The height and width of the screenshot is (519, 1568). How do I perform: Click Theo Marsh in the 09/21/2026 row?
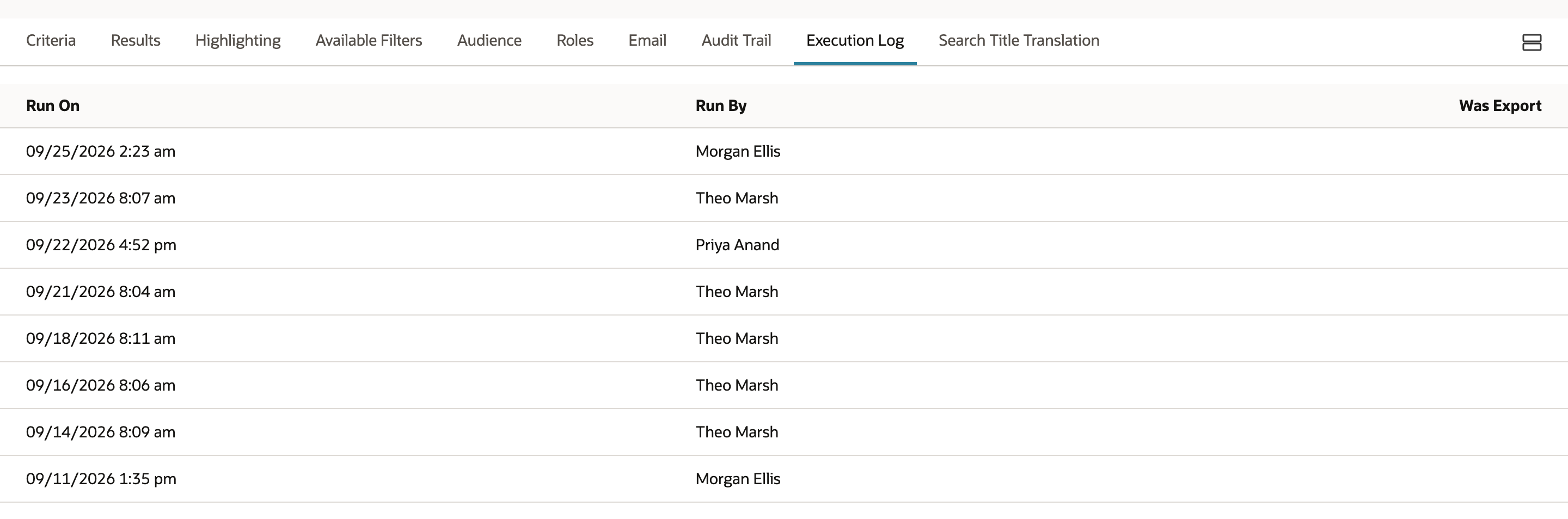click(x=737, y=292)
